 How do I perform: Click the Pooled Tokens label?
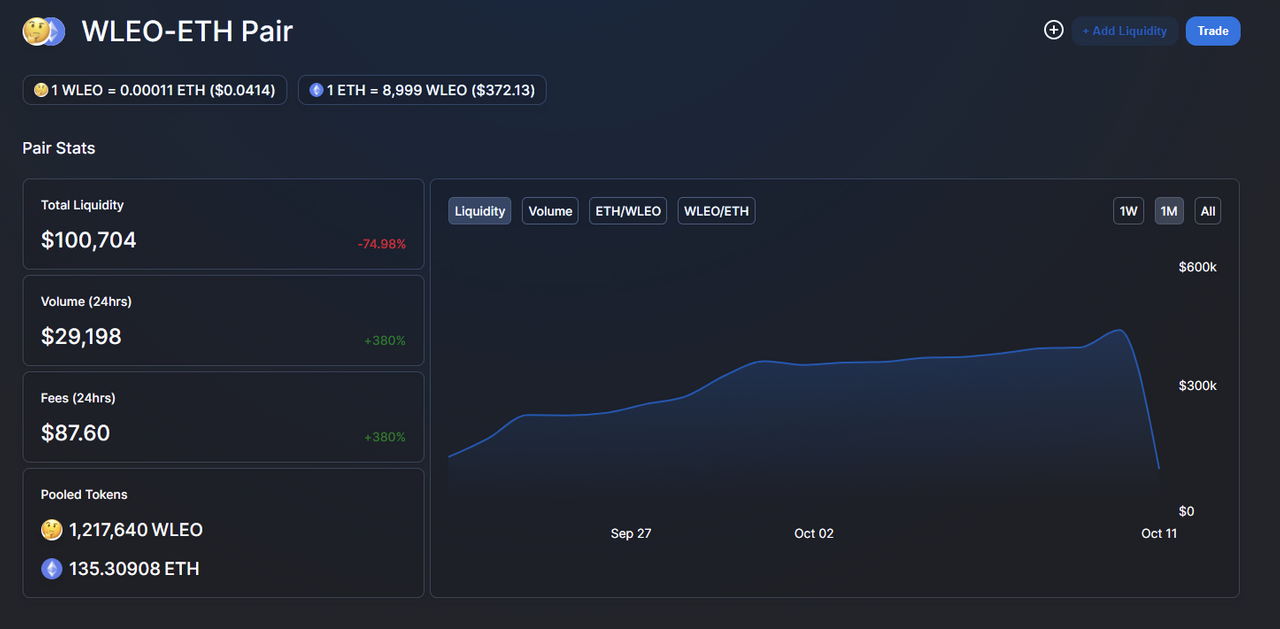tap(84, 494)
